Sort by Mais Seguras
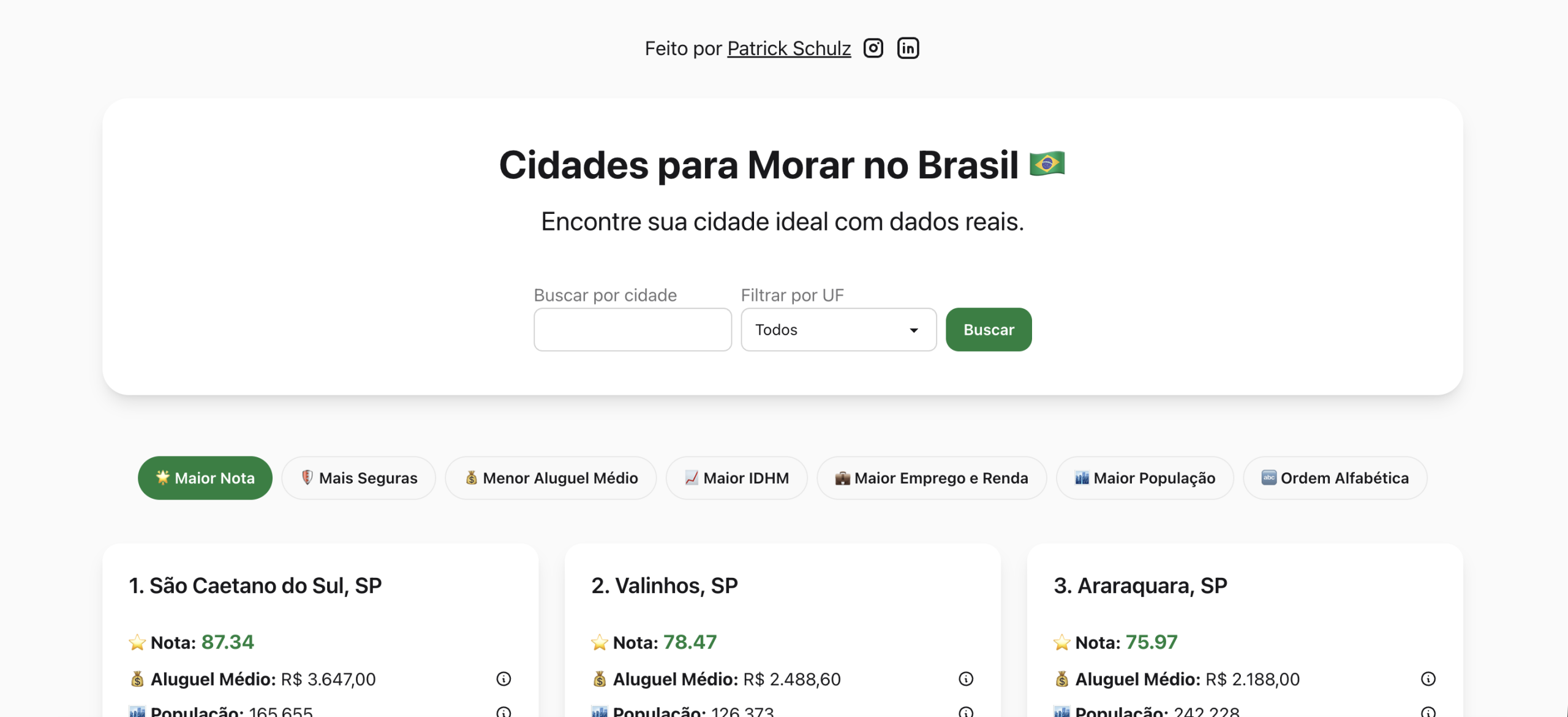Viewport: 1568px width, 717px height. 359,478
